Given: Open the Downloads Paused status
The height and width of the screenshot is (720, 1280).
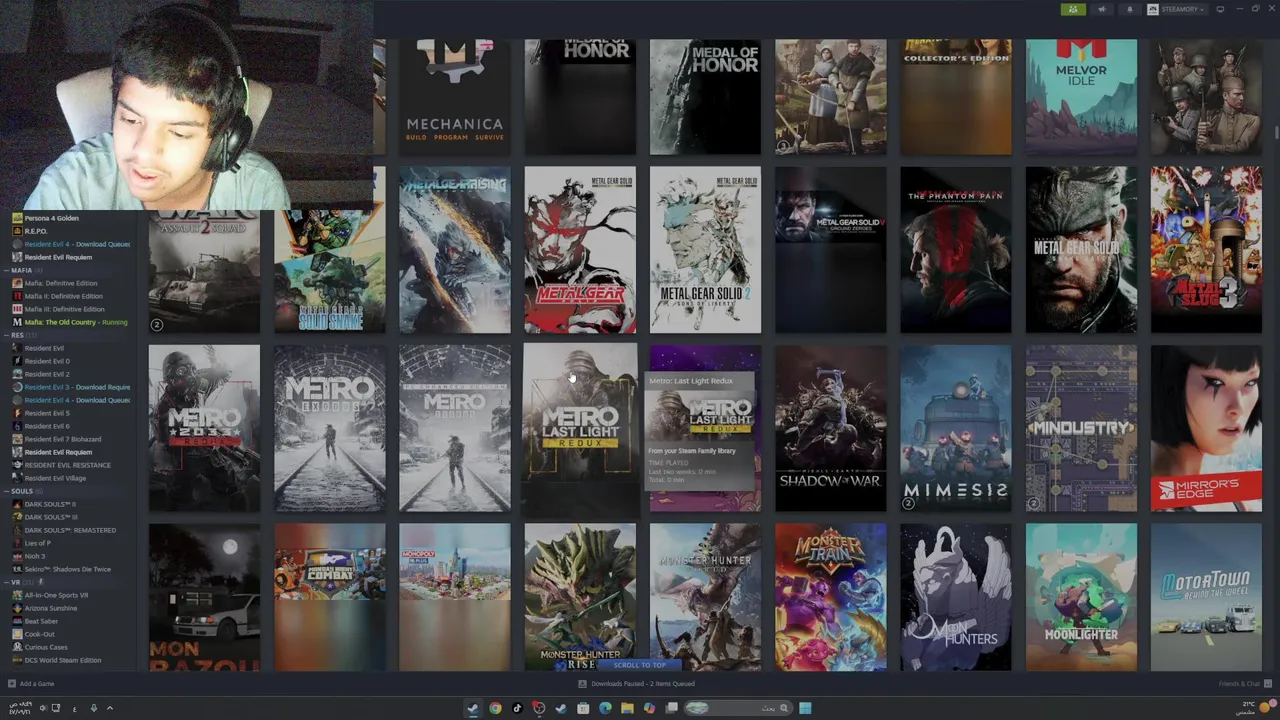Looking at the screenshot, I should (636, 684).
